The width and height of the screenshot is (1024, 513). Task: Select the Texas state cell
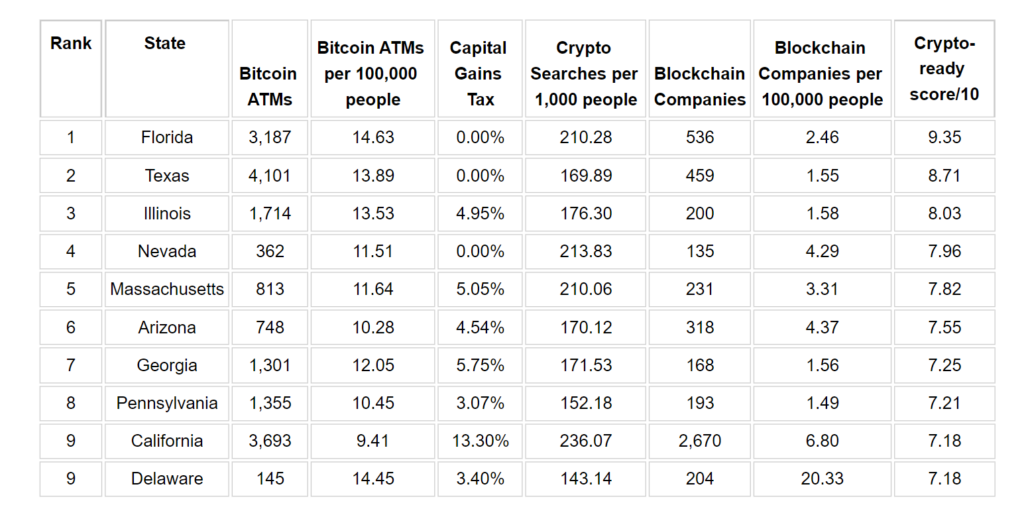pyautogui.click(x=167, y=176)
